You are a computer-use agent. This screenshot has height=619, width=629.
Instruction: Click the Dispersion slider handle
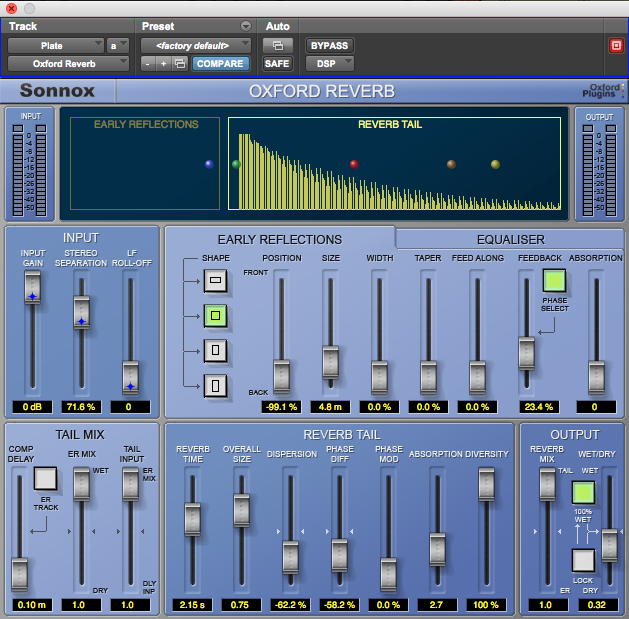point(290,558)
